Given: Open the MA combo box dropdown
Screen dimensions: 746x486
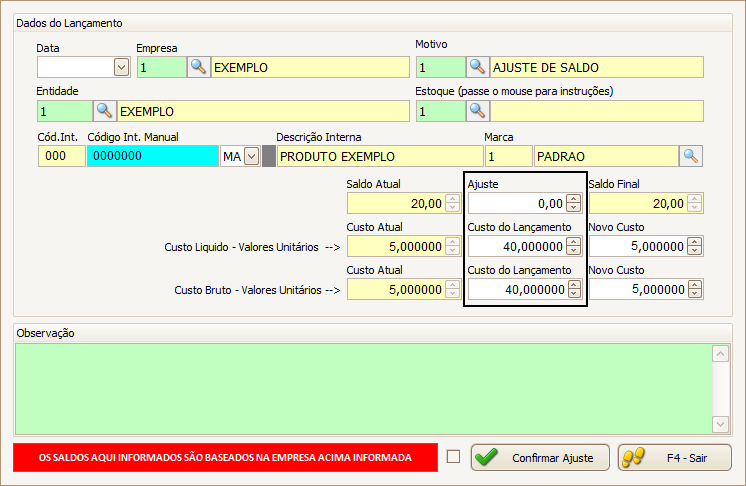Looking at the screenshot, I should (251, 156).
